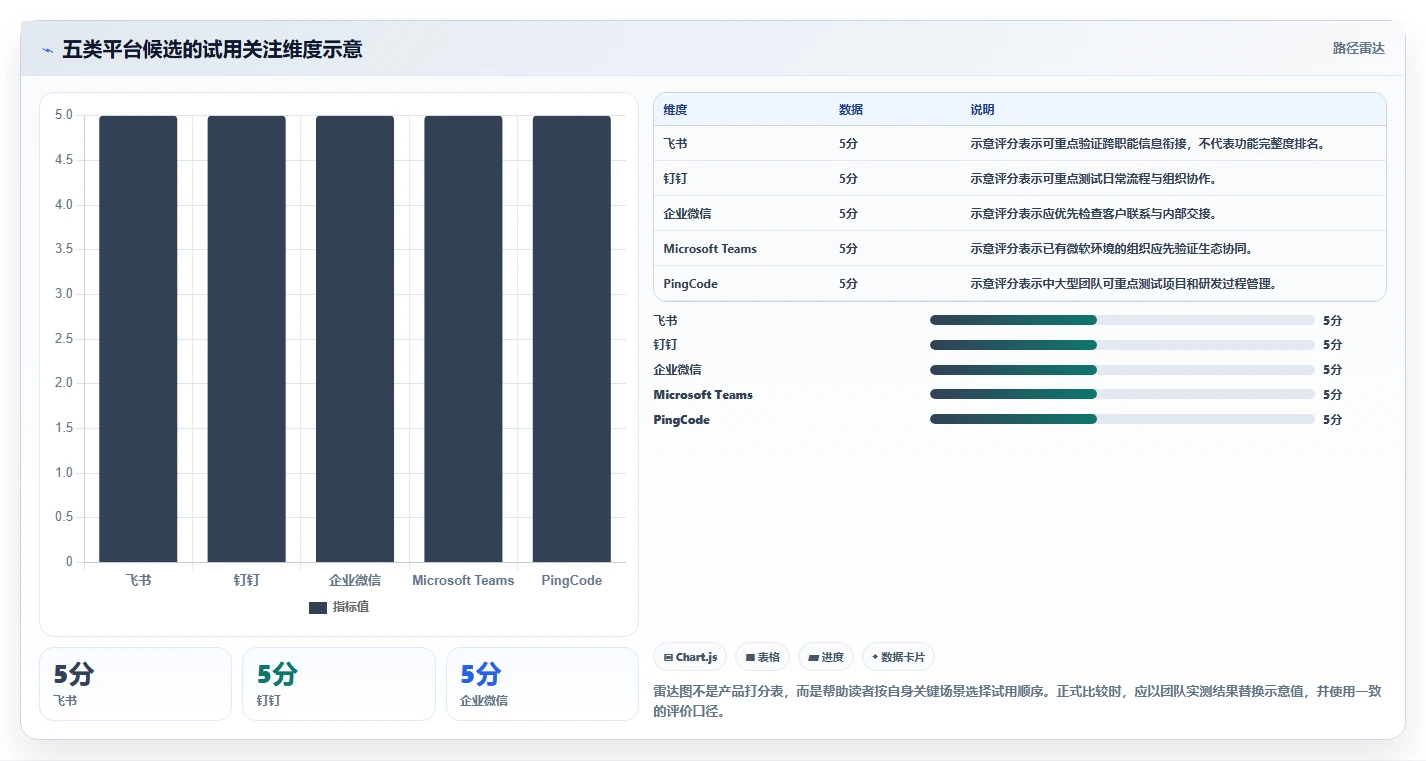Click the PingCode progress bar
Image resolution: width=1426 pixels, height=761 pixels.
1122,419
